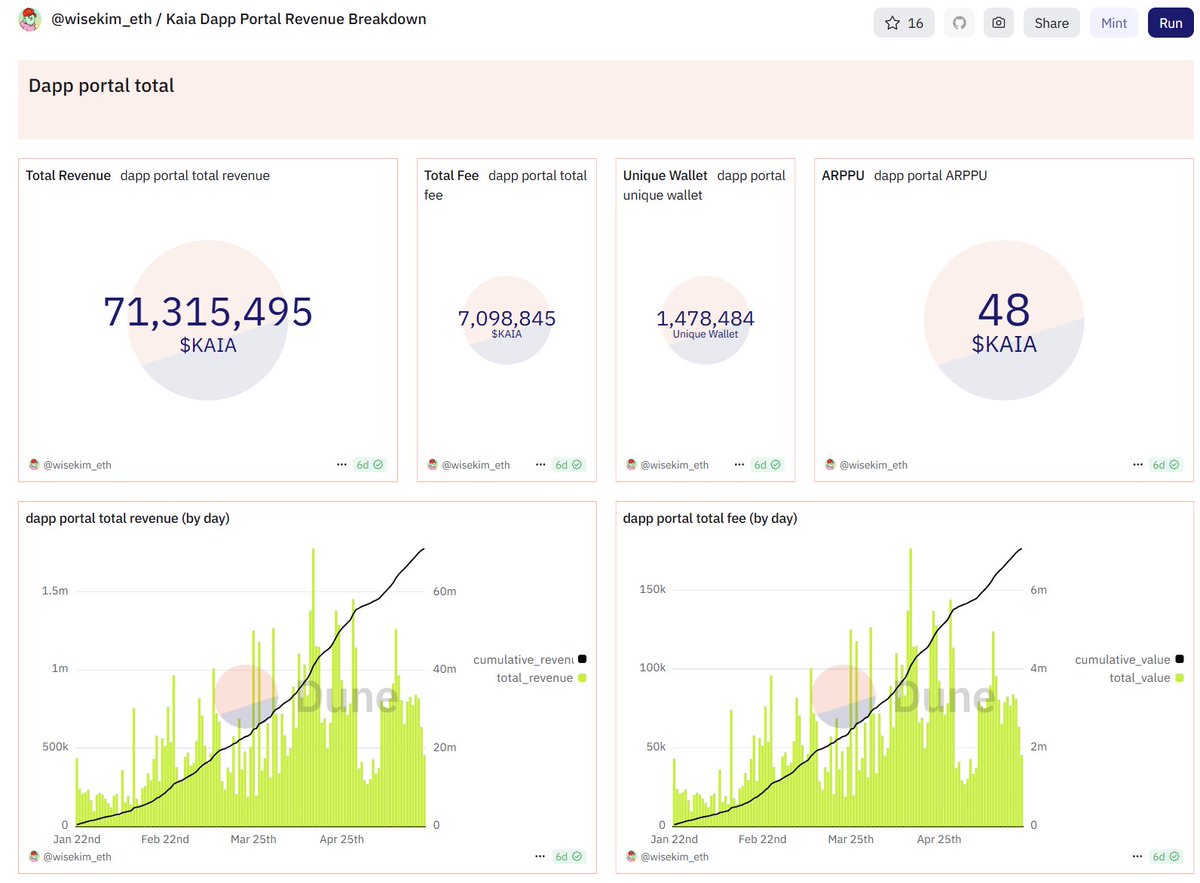The height and width of the screenshot is (883, 1200).
Task: Toggle total_revenue series in the legend
Action: [x=541, y=678]
